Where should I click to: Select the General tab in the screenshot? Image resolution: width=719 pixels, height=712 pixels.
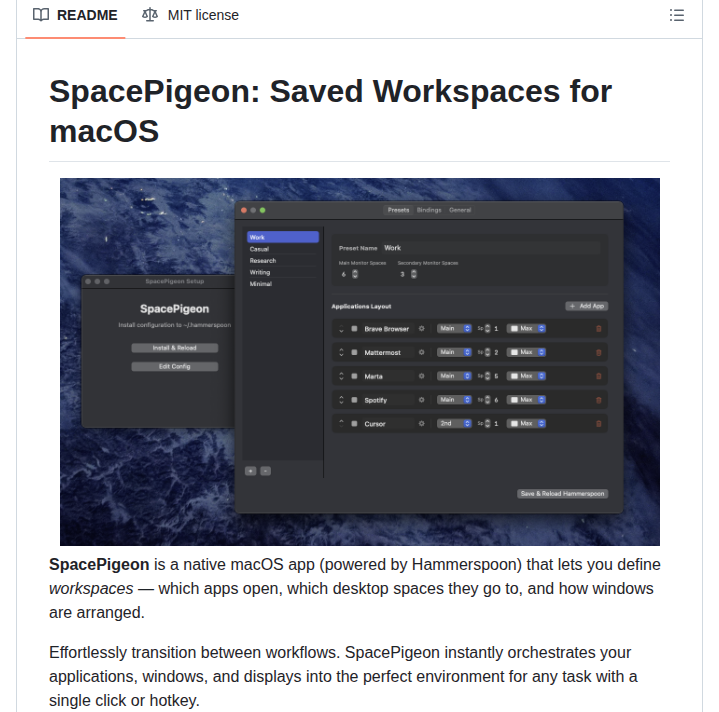tap(460, 210)
